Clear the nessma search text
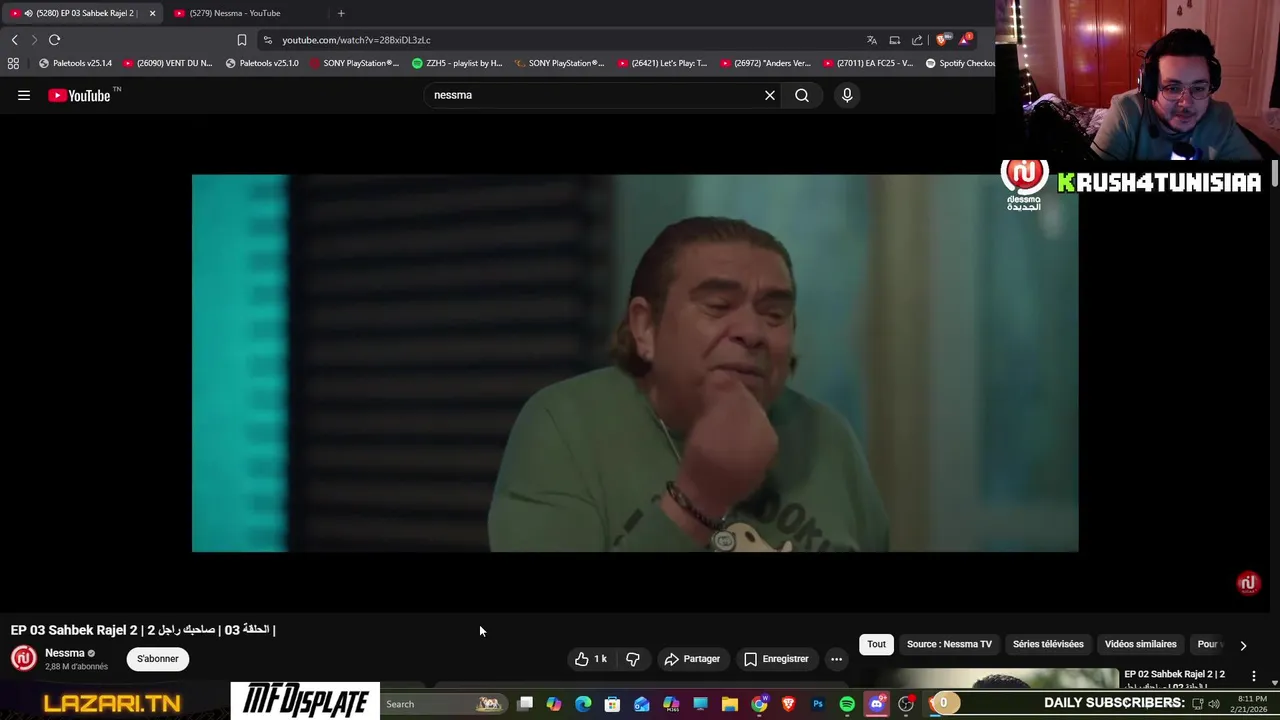 pyautogui.click(x=770, y=95)
